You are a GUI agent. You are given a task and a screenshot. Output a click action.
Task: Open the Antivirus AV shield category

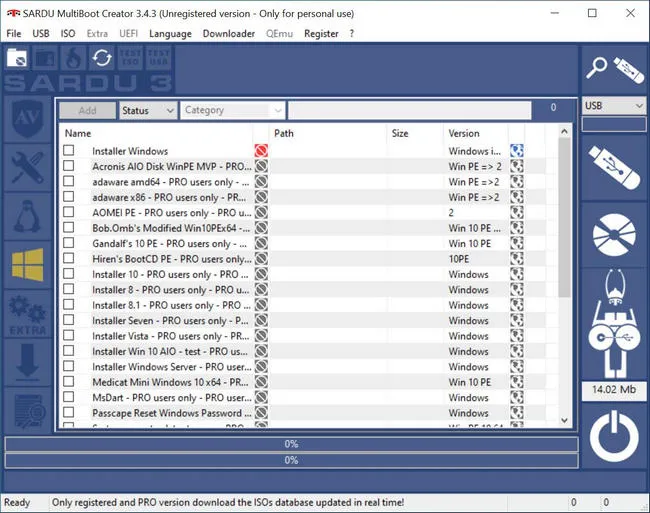pos(27,119)
